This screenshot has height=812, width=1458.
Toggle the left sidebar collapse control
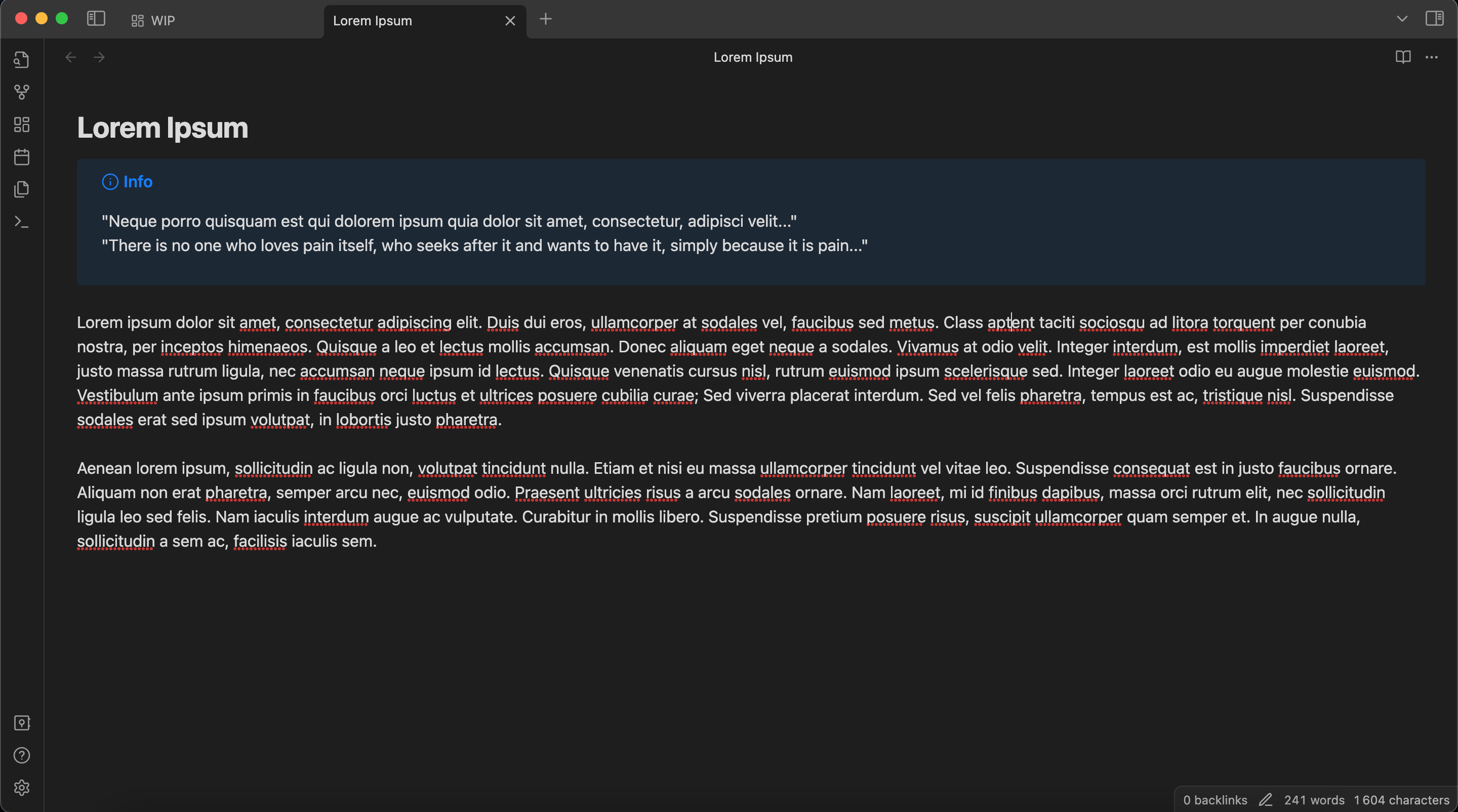click(95, 19)
